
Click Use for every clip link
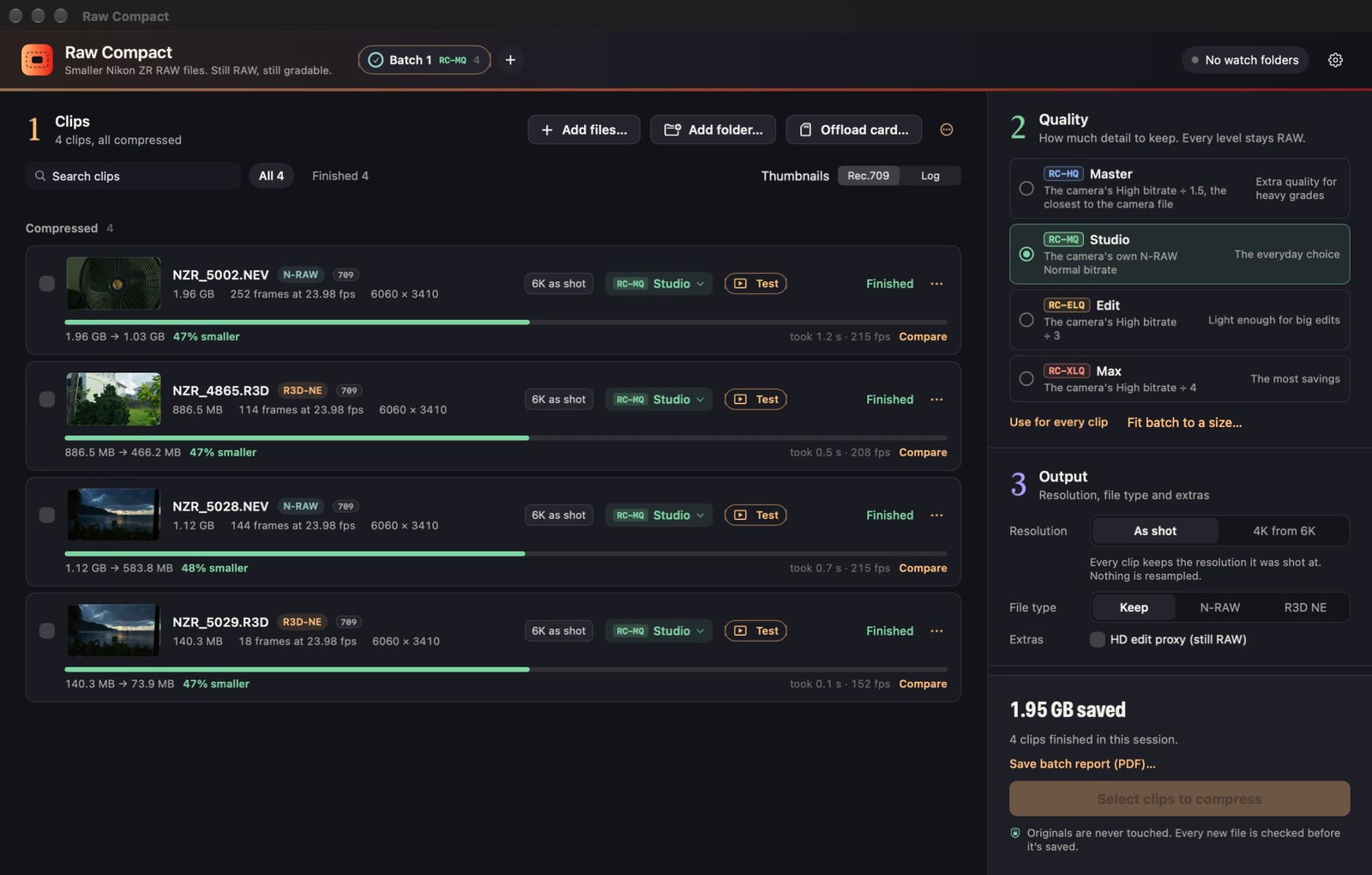pos(1058,422)
